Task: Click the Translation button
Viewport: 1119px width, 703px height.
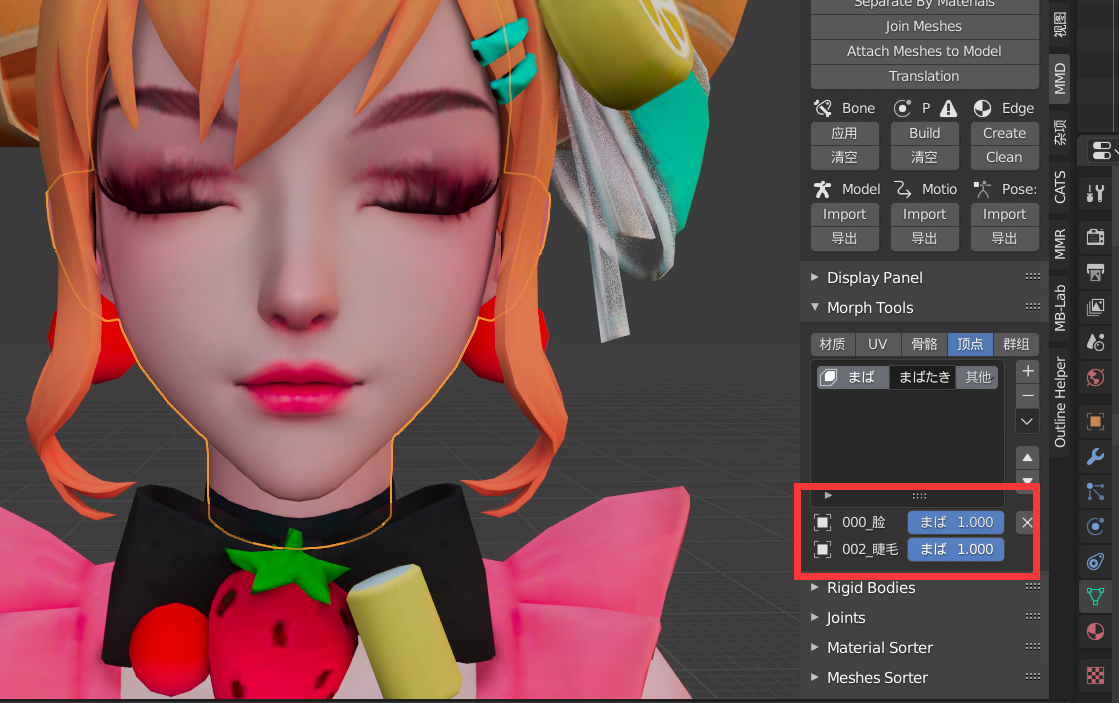Action: pyautogui.click(x=924, y=76)
